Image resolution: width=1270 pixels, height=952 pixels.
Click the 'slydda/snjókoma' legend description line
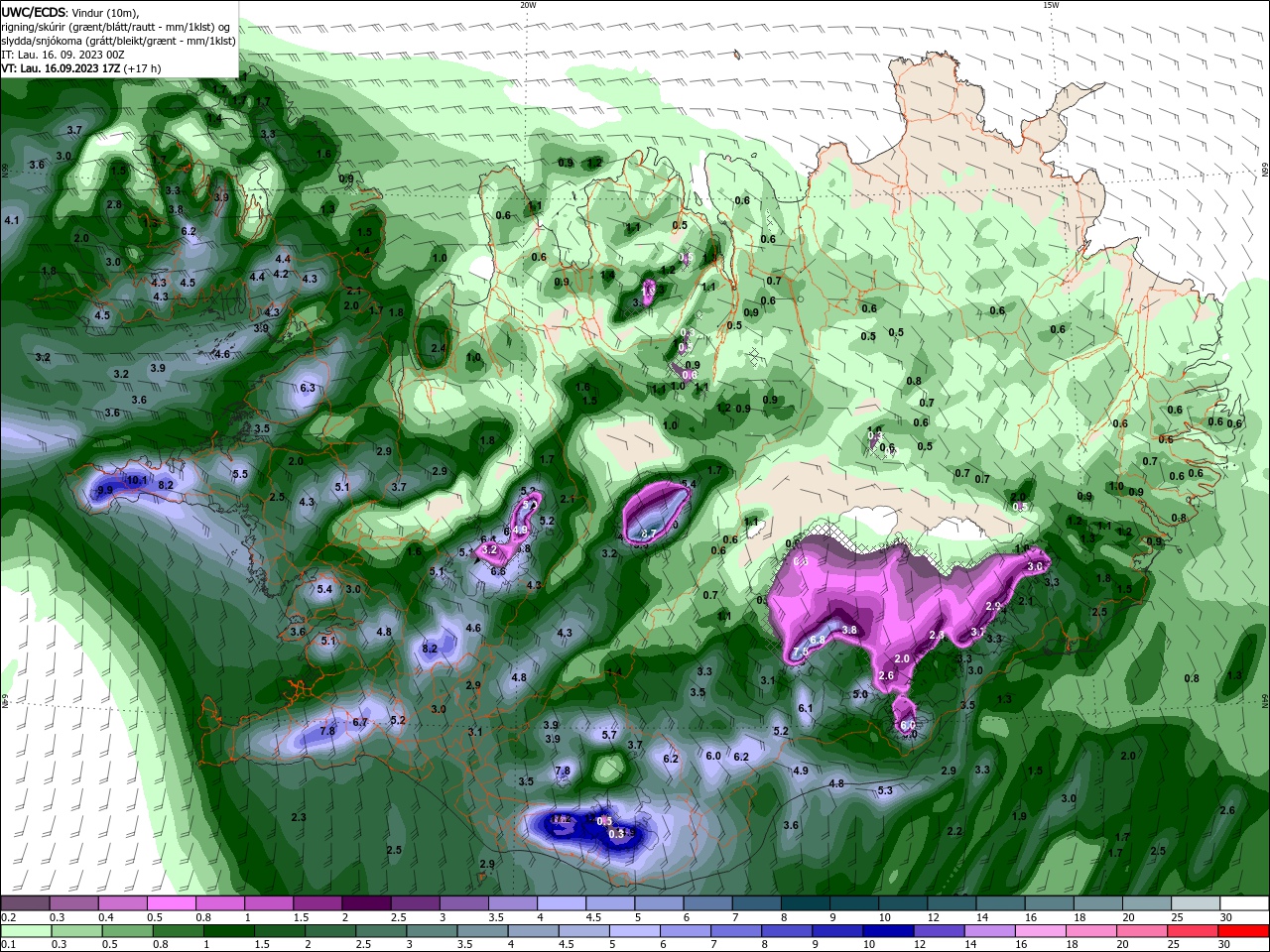(118, 41)
